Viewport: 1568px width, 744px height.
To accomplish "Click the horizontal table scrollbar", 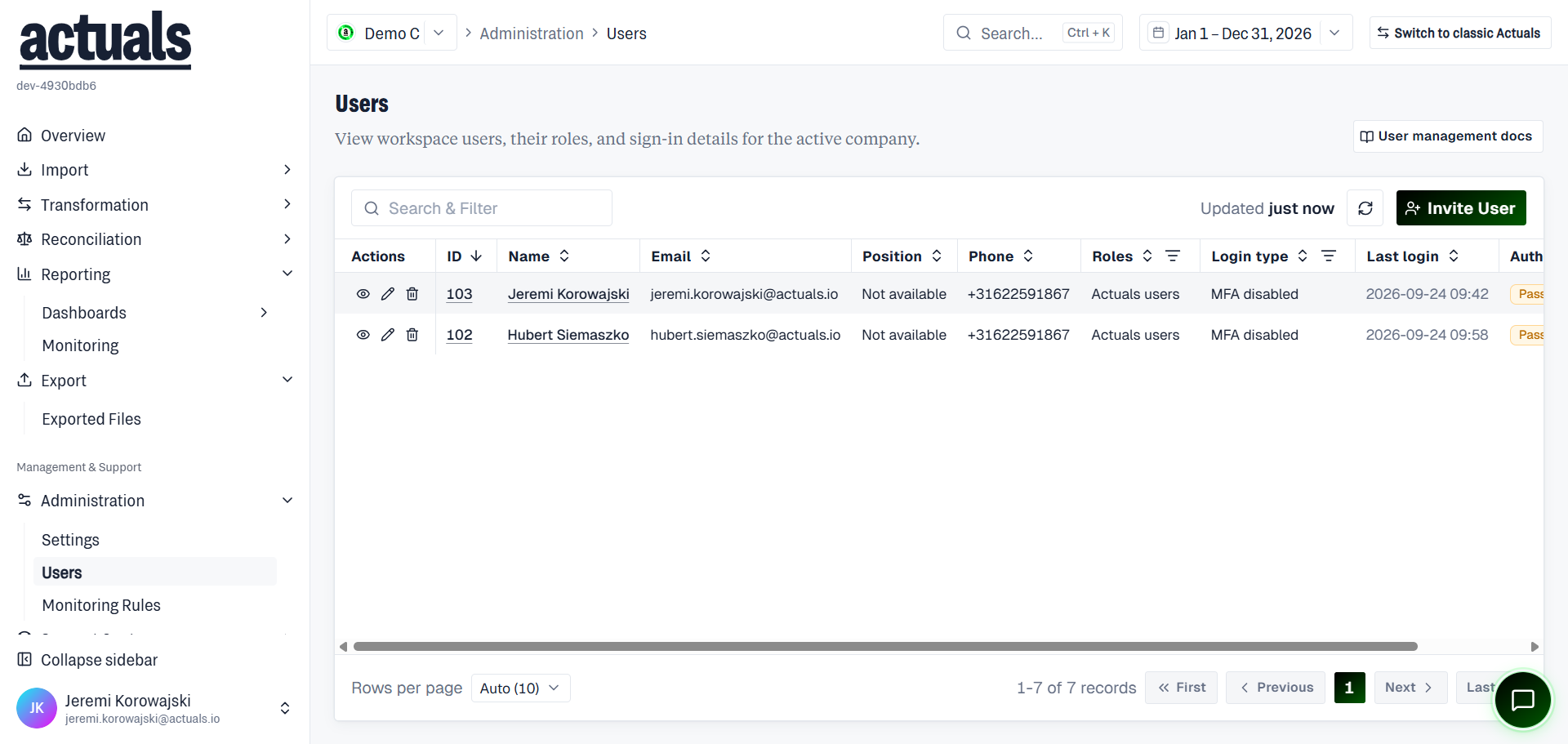I will click(x=885, y=647).
